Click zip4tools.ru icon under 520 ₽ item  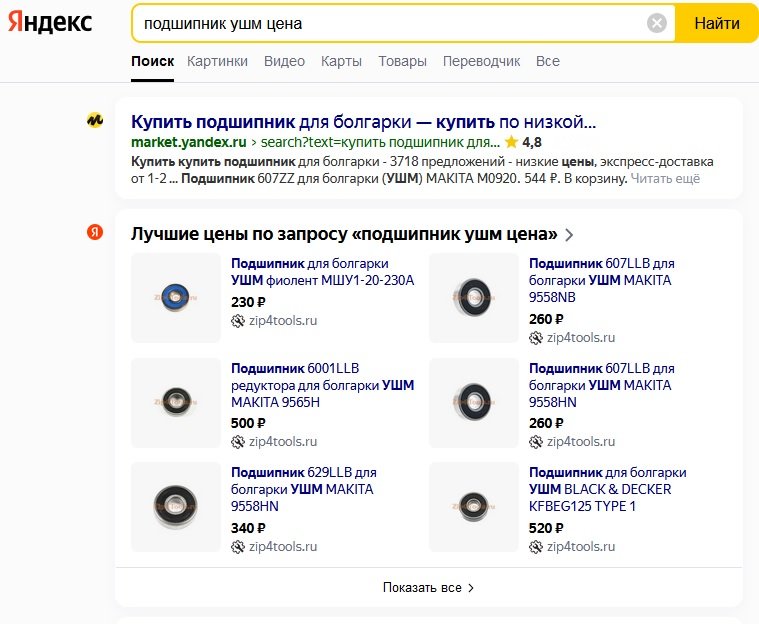click(x=536, y=547)
